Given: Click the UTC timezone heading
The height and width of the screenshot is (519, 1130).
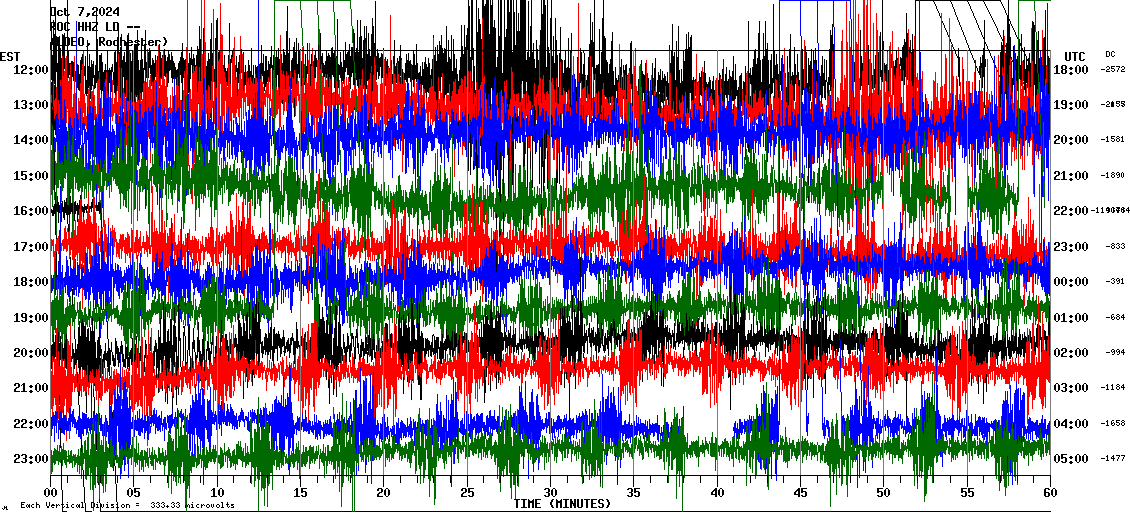Looking at the screenshot, I should tap(1075, 56).
